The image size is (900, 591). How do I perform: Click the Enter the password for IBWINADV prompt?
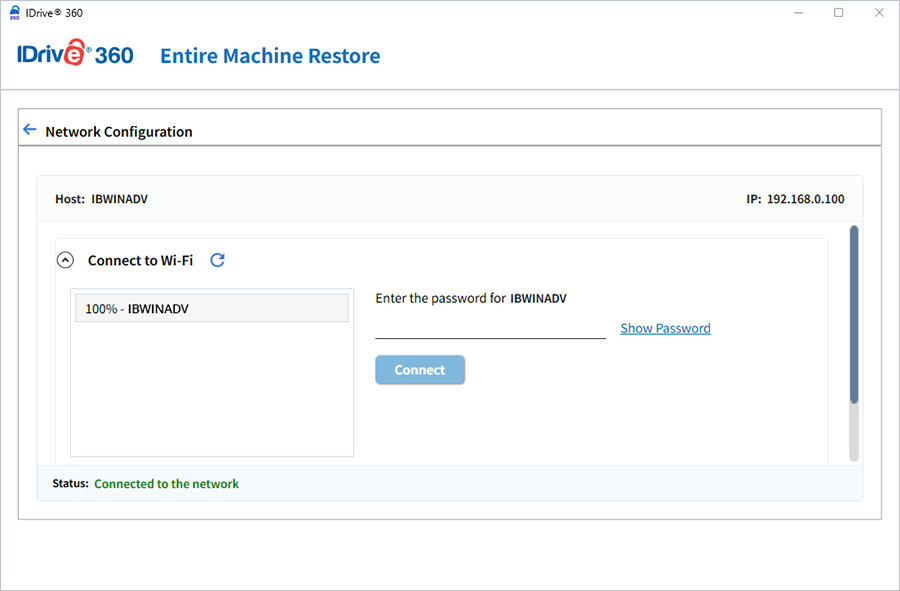471,298
